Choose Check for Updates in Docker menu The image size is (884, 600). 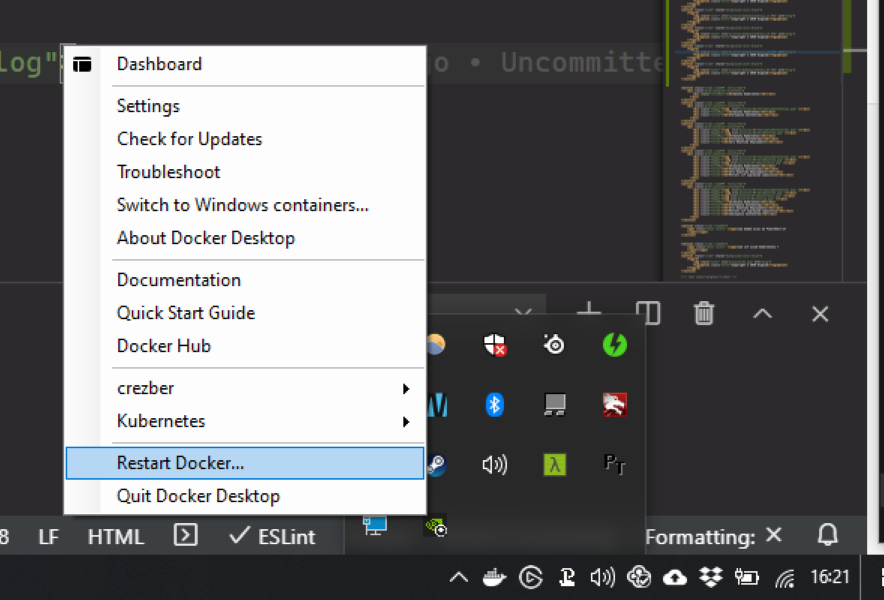(245, 139)
